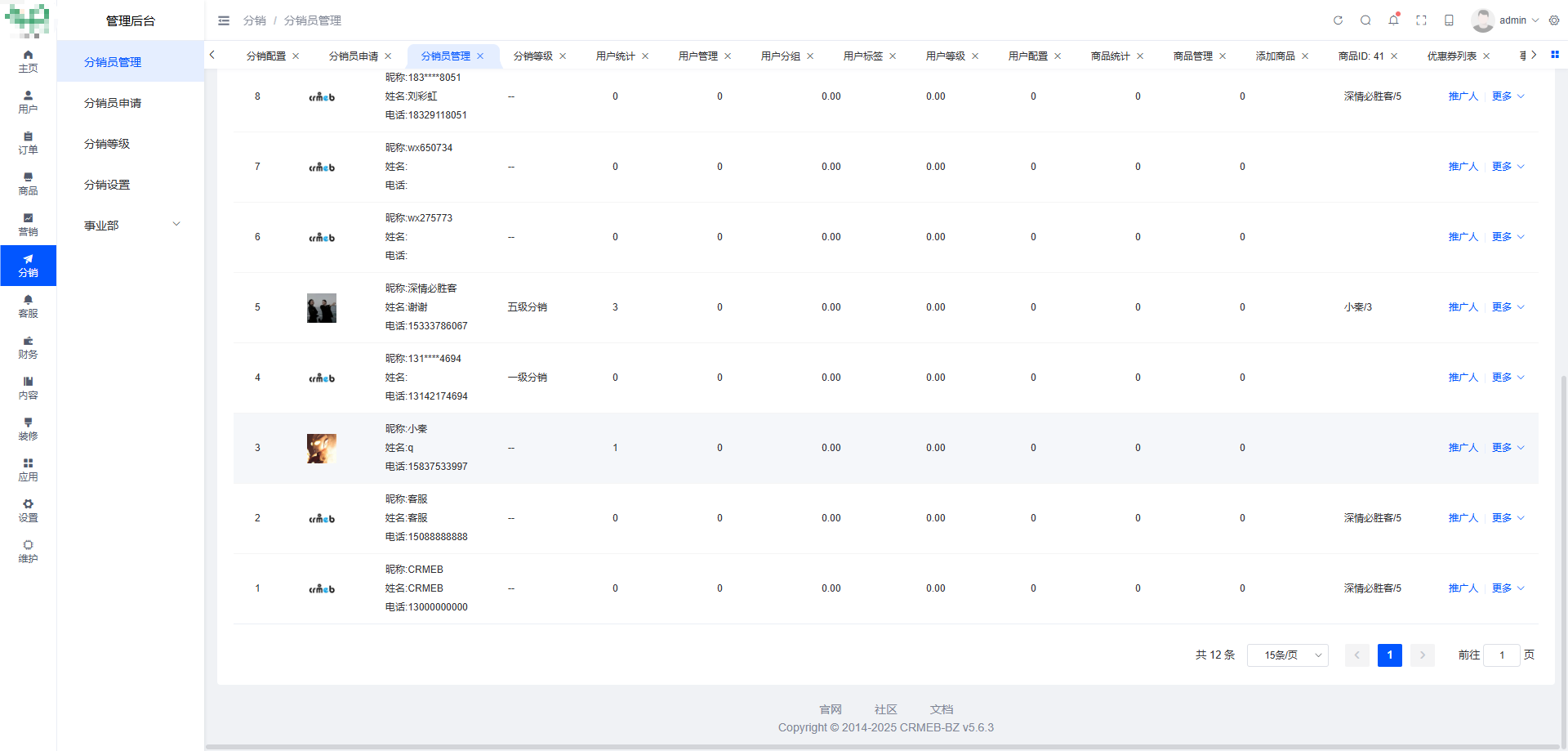
Task: Open 维护 maintenance sidebar icon
Action: [28, 552]
